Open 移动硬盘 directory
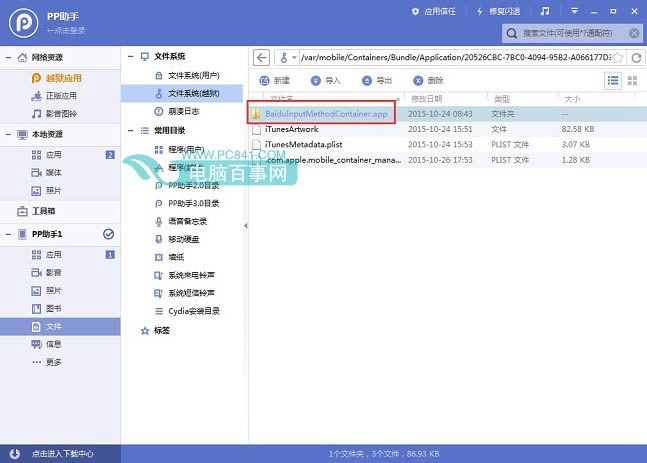This screenshot has width=647, height=463. [x=177, y=239]
